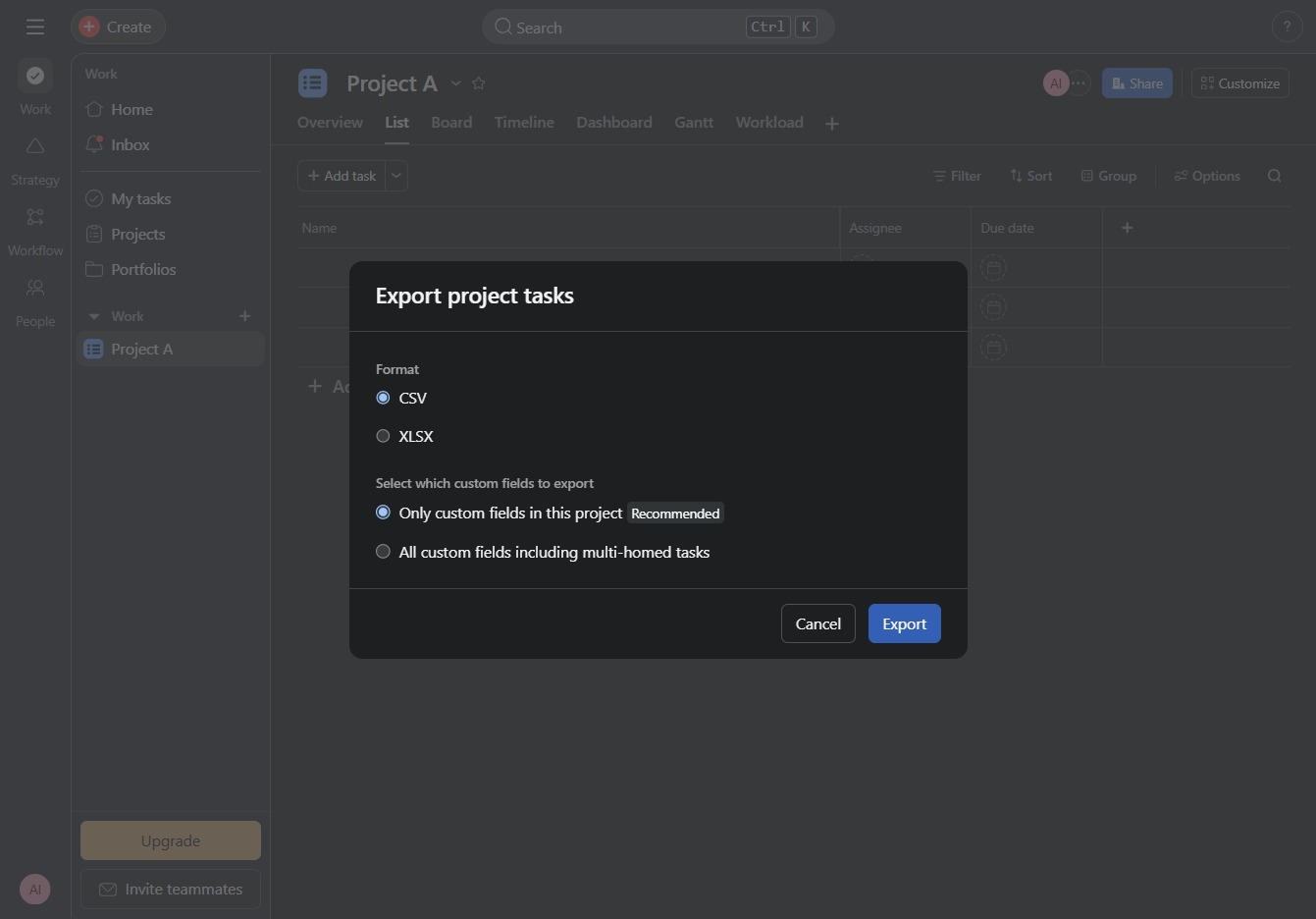Star Project A as favorite
The image size is (1316, 919).
point(479,83)
